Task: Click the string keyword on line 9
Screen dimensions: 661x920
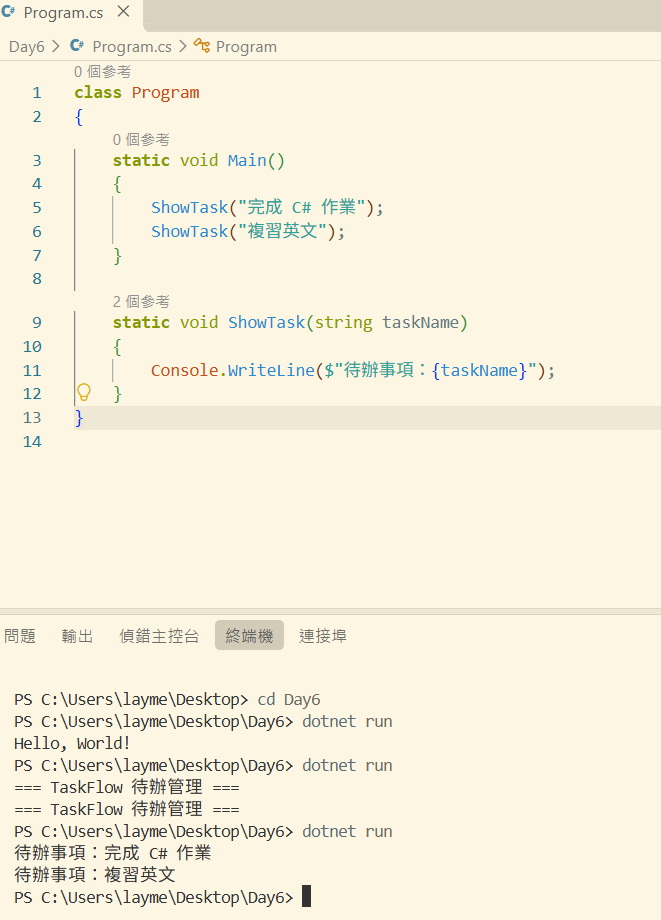Action: (343, 323)
